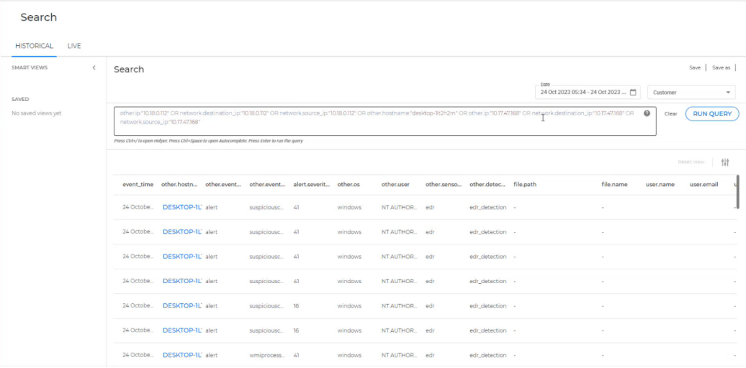Open column filter settings sliders icon

(x=725, y=162)
